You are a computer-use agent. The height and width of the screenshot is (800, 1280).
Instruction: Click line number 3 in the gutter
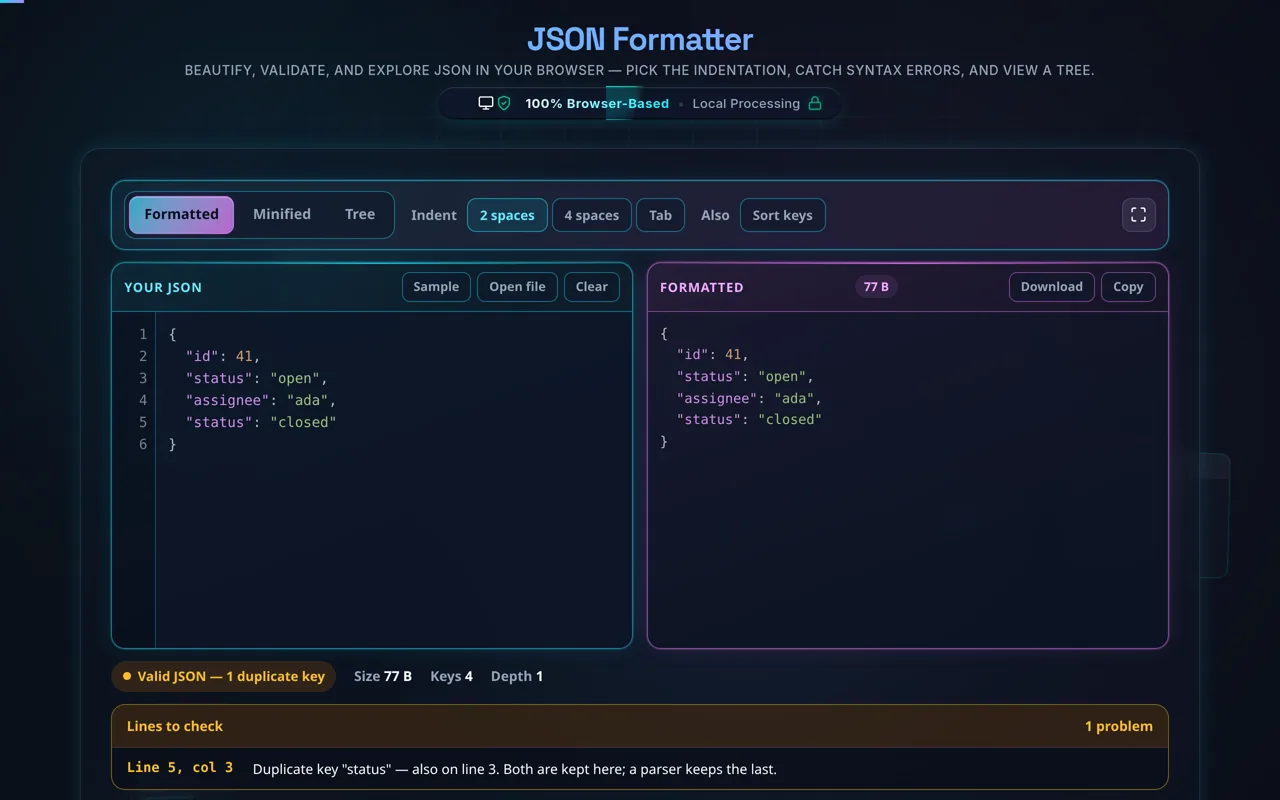tap(143, 378)
